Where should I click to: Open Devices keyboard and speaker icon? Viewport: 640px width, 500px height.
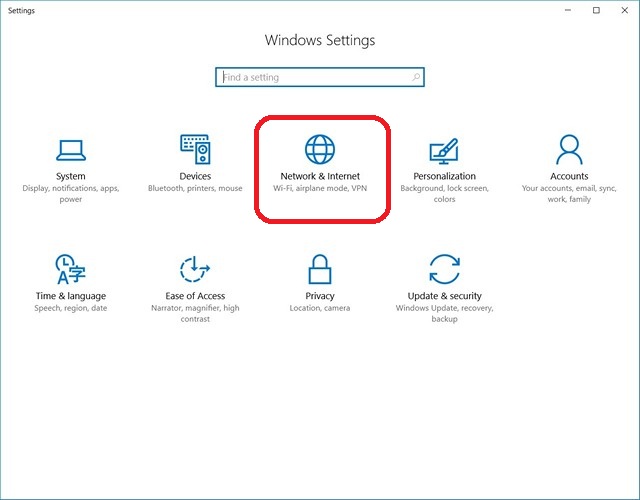pos(195,149)
